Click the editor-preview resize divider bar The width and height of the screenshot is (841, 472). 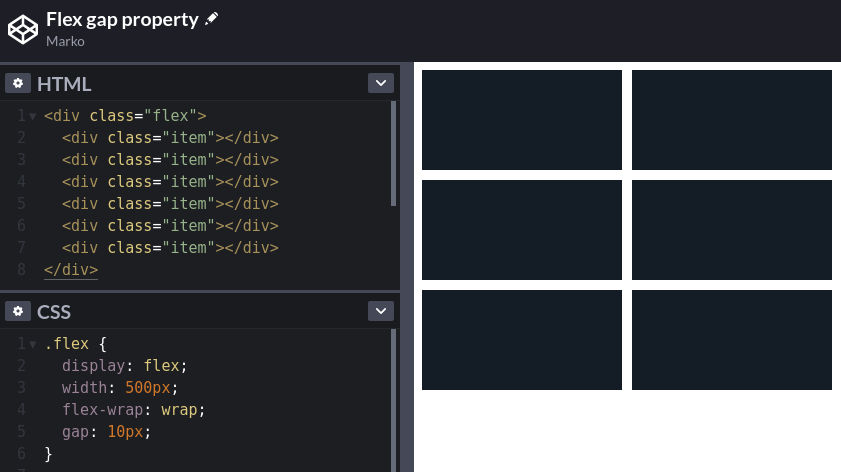click(407, 267)
